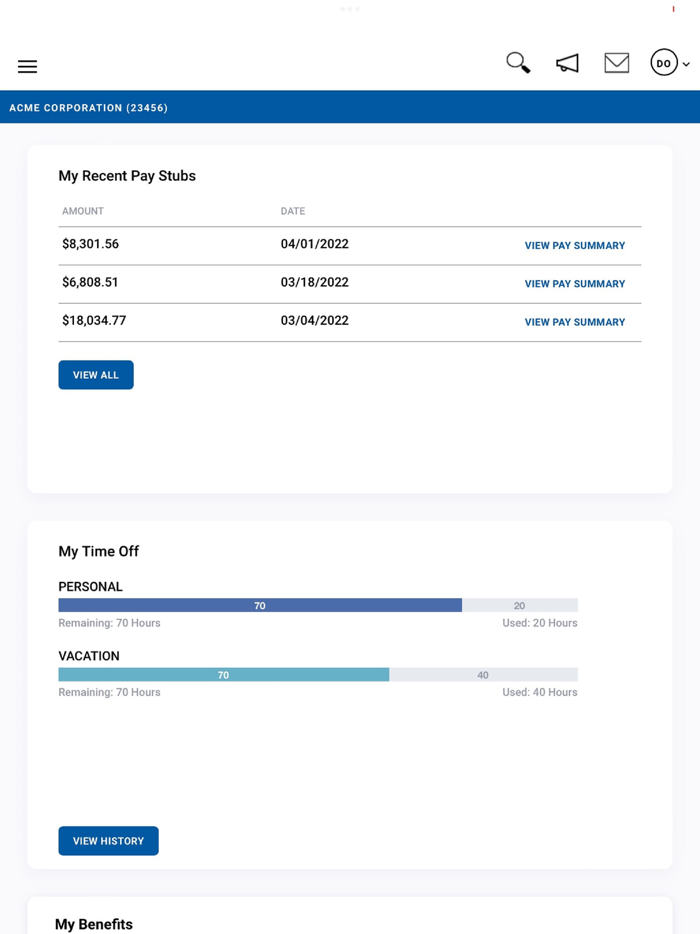Click the DATE column header
Image resolution: width=700 pixels, height=934 pixels.
coord(293,211)
